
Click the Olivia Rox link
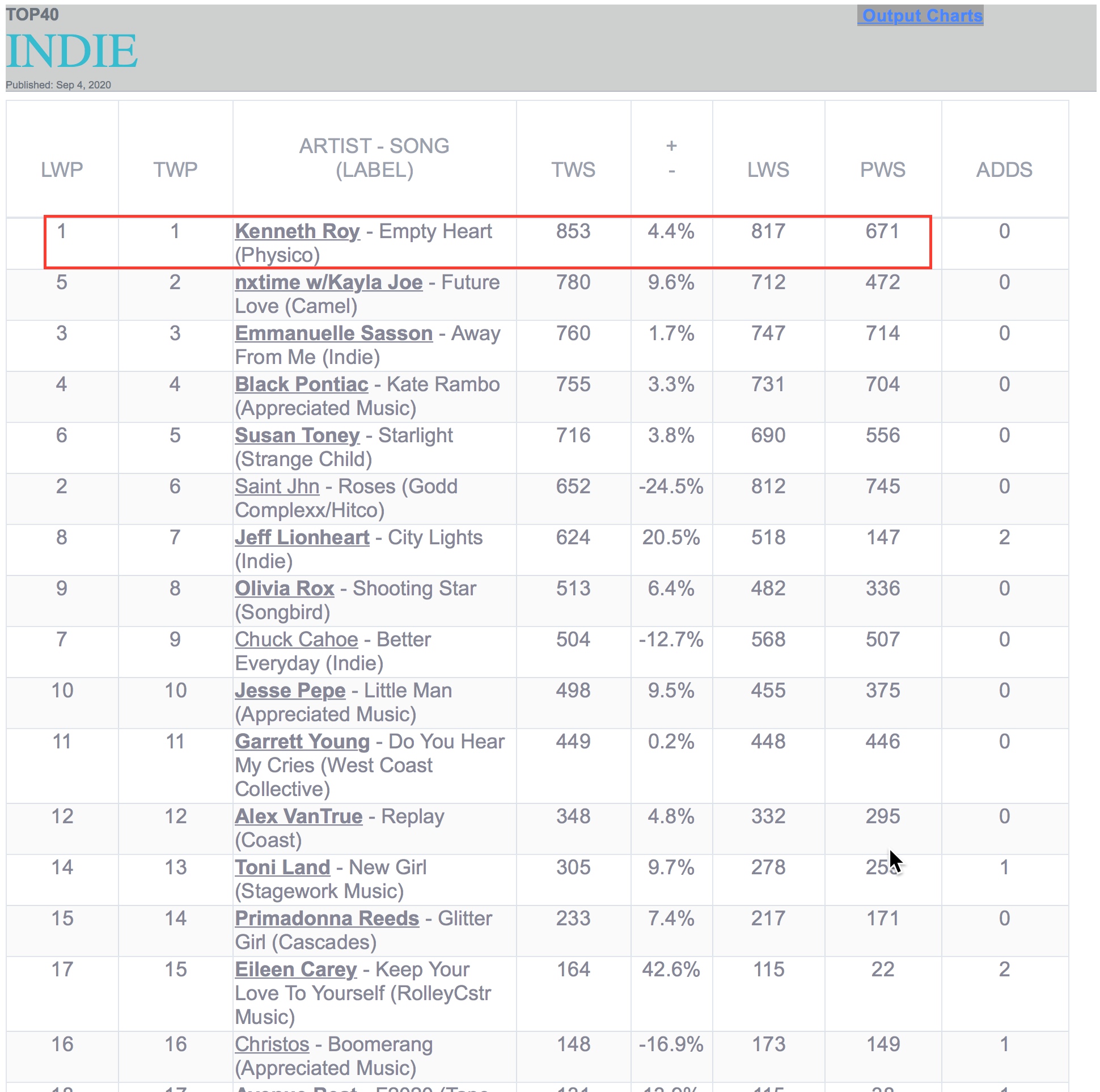pyautogui.click(x=284, y=589)
